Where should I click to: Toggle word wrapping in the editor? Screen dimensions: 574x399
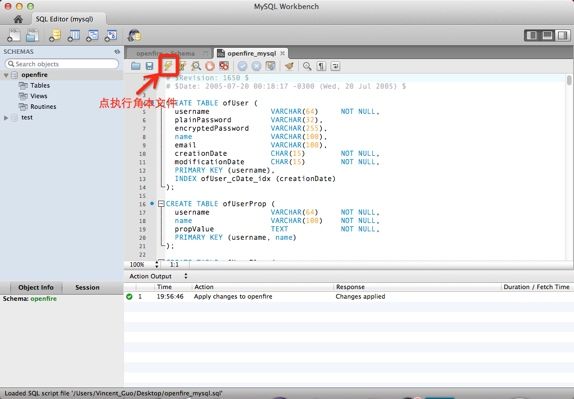pos(335,66)
